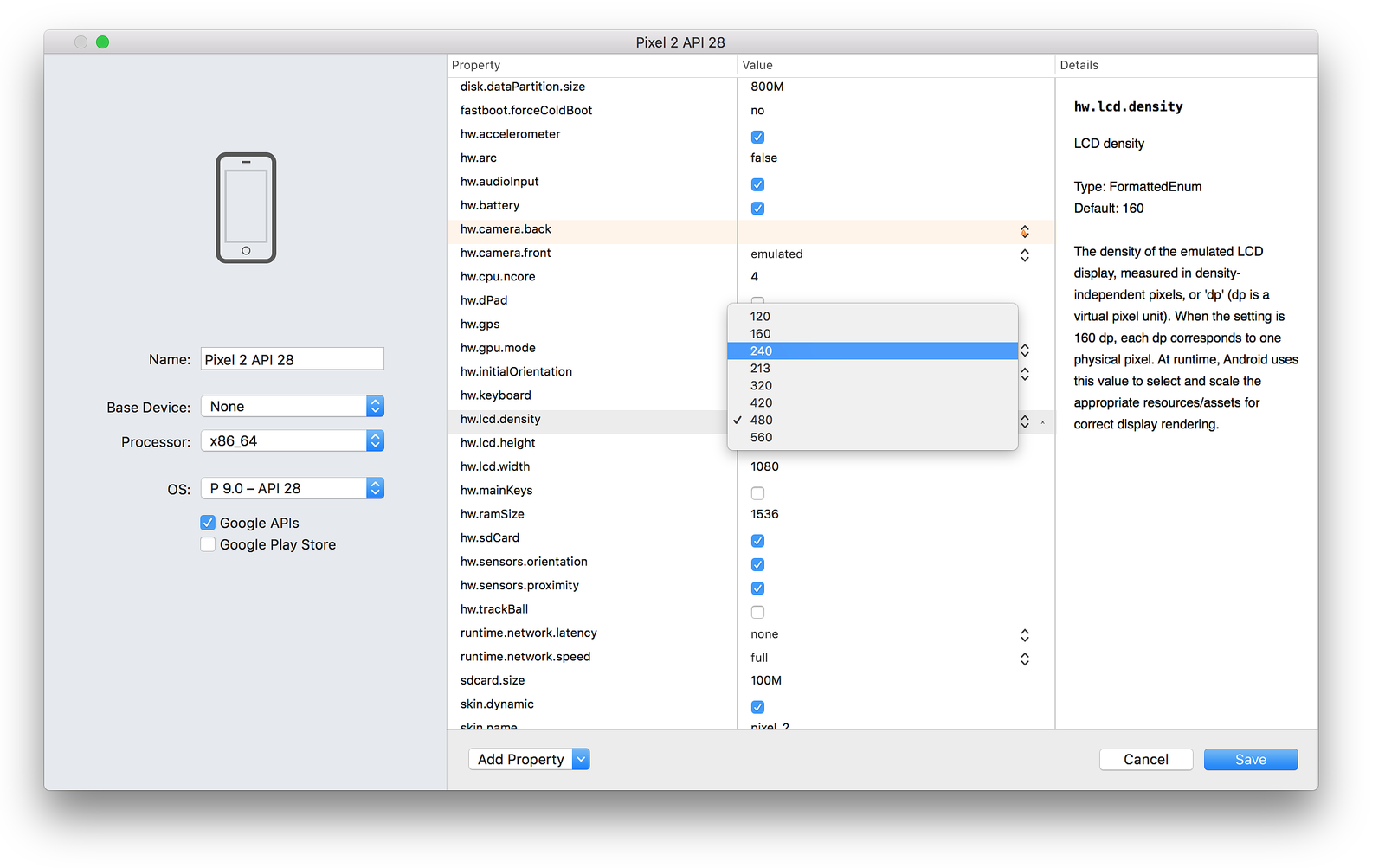1385x868 pixels.
Task: Toggle hw.sensors.orientation checkbox
Action: click(757, 564)
